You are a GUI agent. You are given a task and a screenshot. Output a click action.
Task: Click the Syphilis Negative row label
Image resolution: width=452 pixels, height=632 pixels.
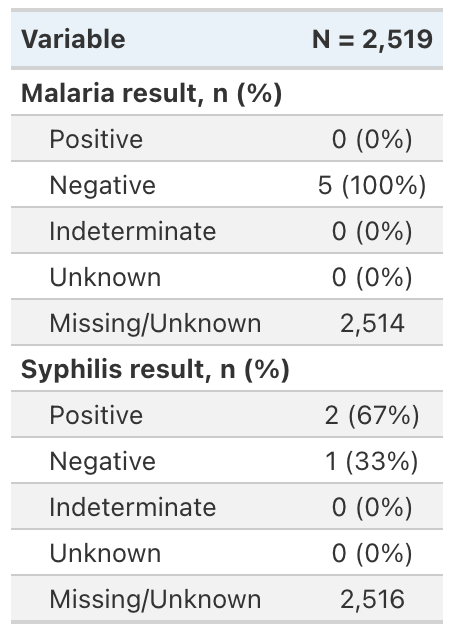[x=102, y=461]
